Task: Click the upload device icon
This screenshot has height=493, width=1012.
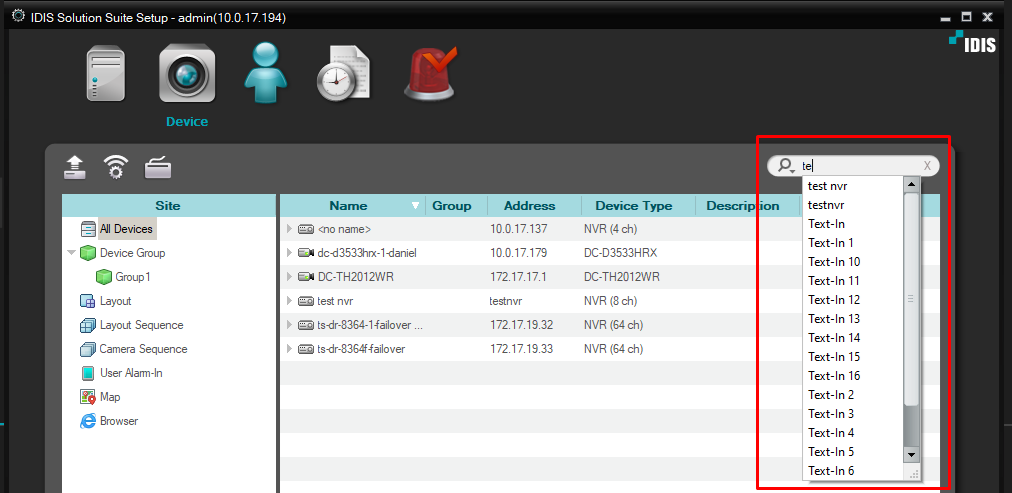Action: pyautogui.click(x=76, y=167)
